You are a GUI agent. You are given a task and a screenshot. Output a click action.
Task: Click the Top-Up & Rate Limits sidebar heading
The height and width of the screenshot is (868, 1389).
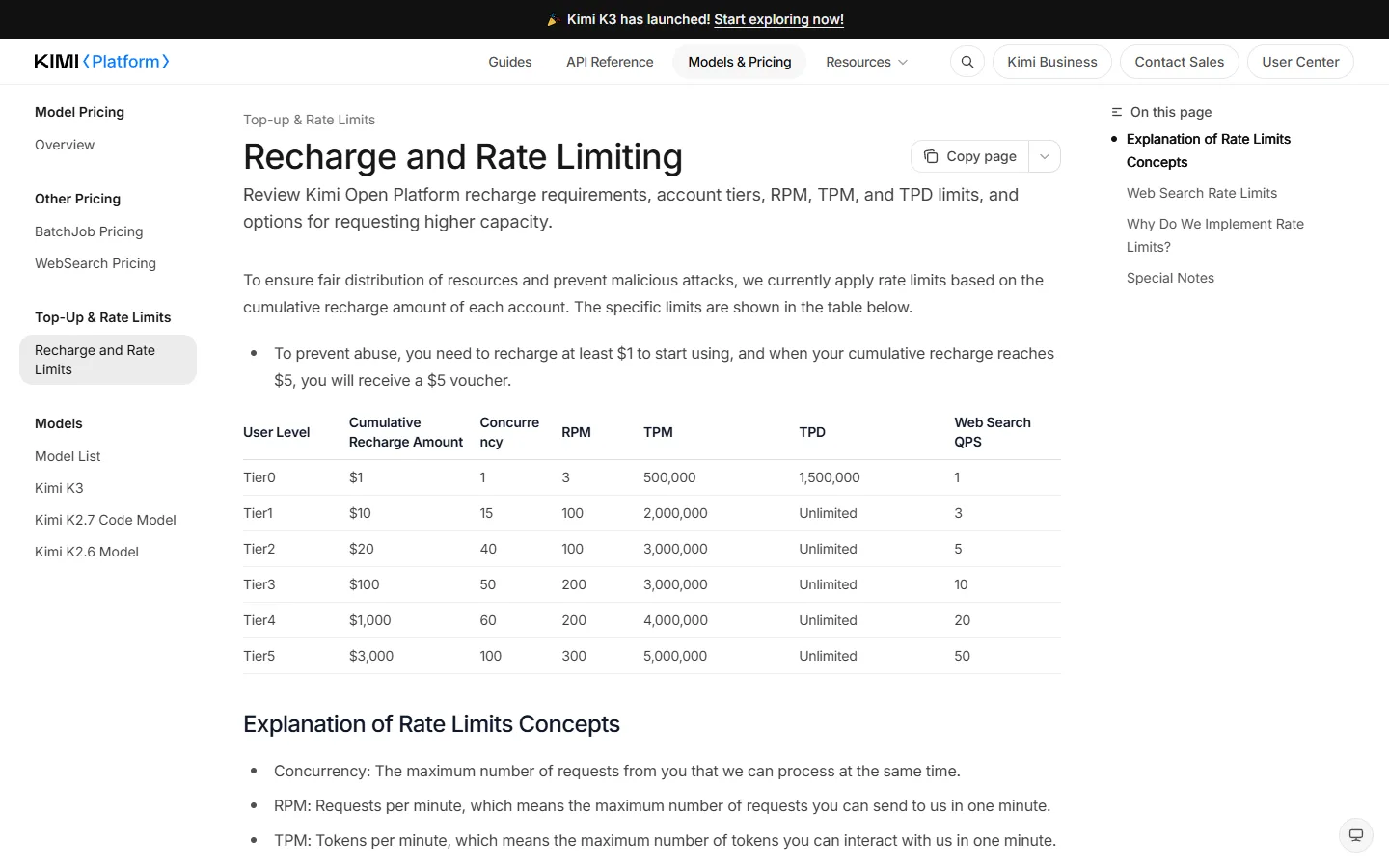(x=102, y=317)
